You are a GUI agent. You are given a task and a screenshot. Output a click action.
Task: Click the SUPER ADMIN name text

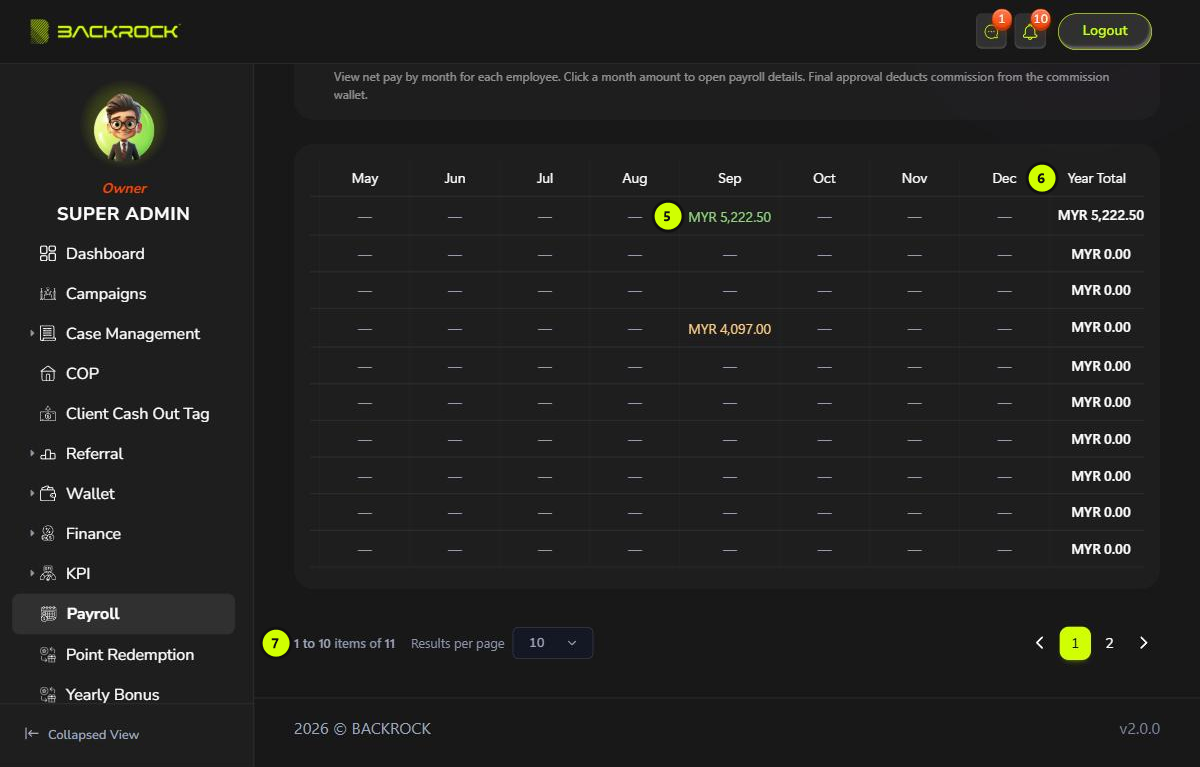[123, 214]
